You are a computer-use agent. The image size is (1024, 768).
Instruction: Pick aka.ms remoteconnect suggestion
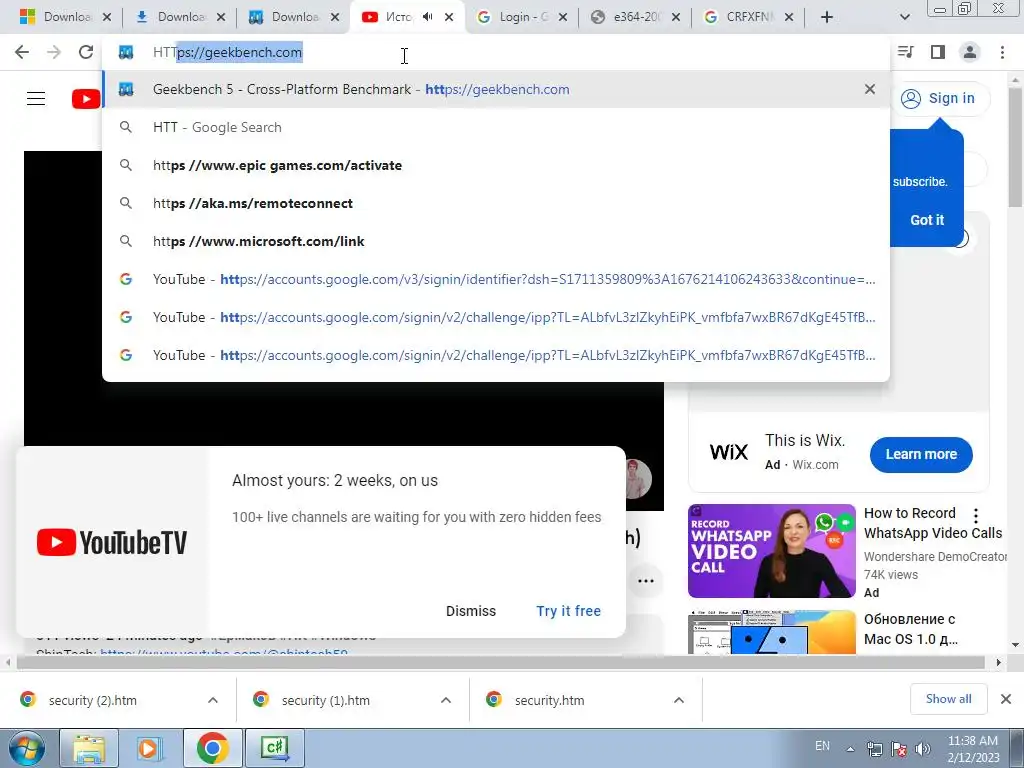tap(496, 203)
